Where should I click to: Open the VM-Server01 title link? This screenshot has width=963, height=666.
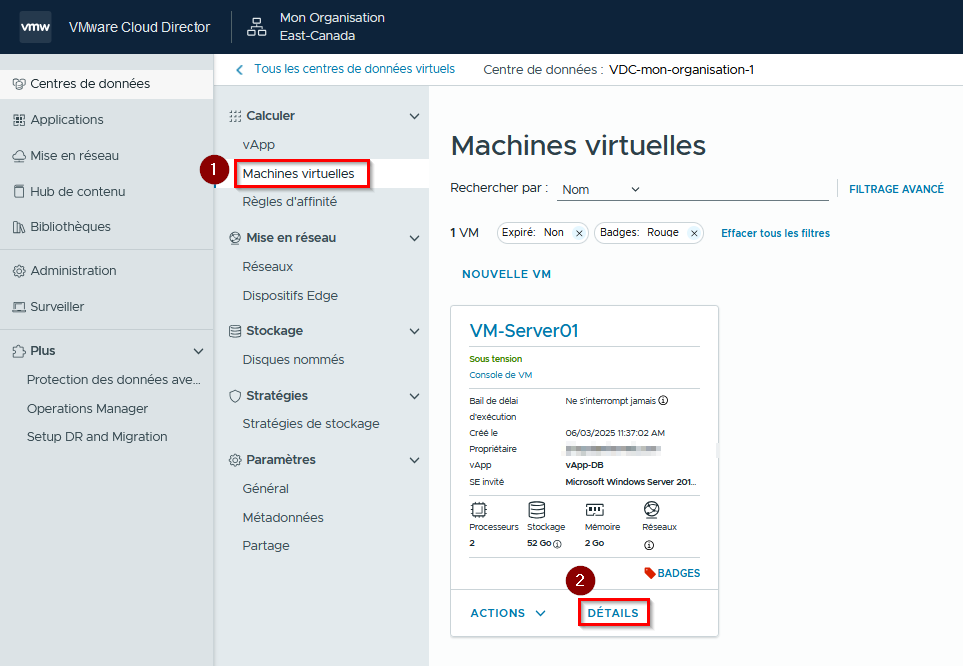point(524,331)
